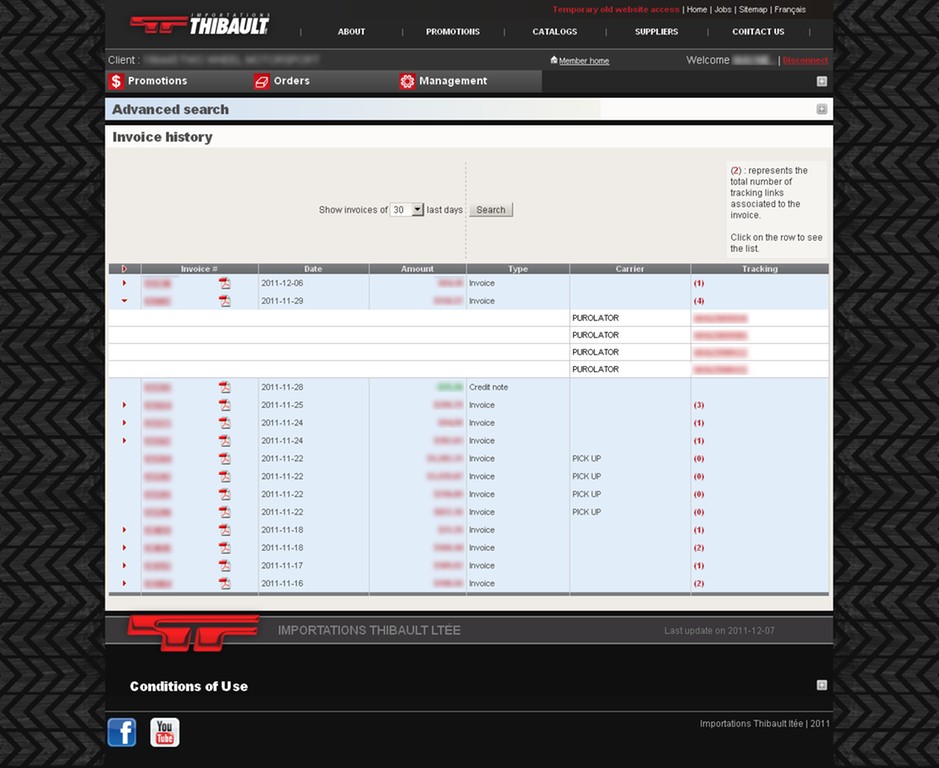Open PDF for the 2011-12-06 invoice

coord(225,283)
